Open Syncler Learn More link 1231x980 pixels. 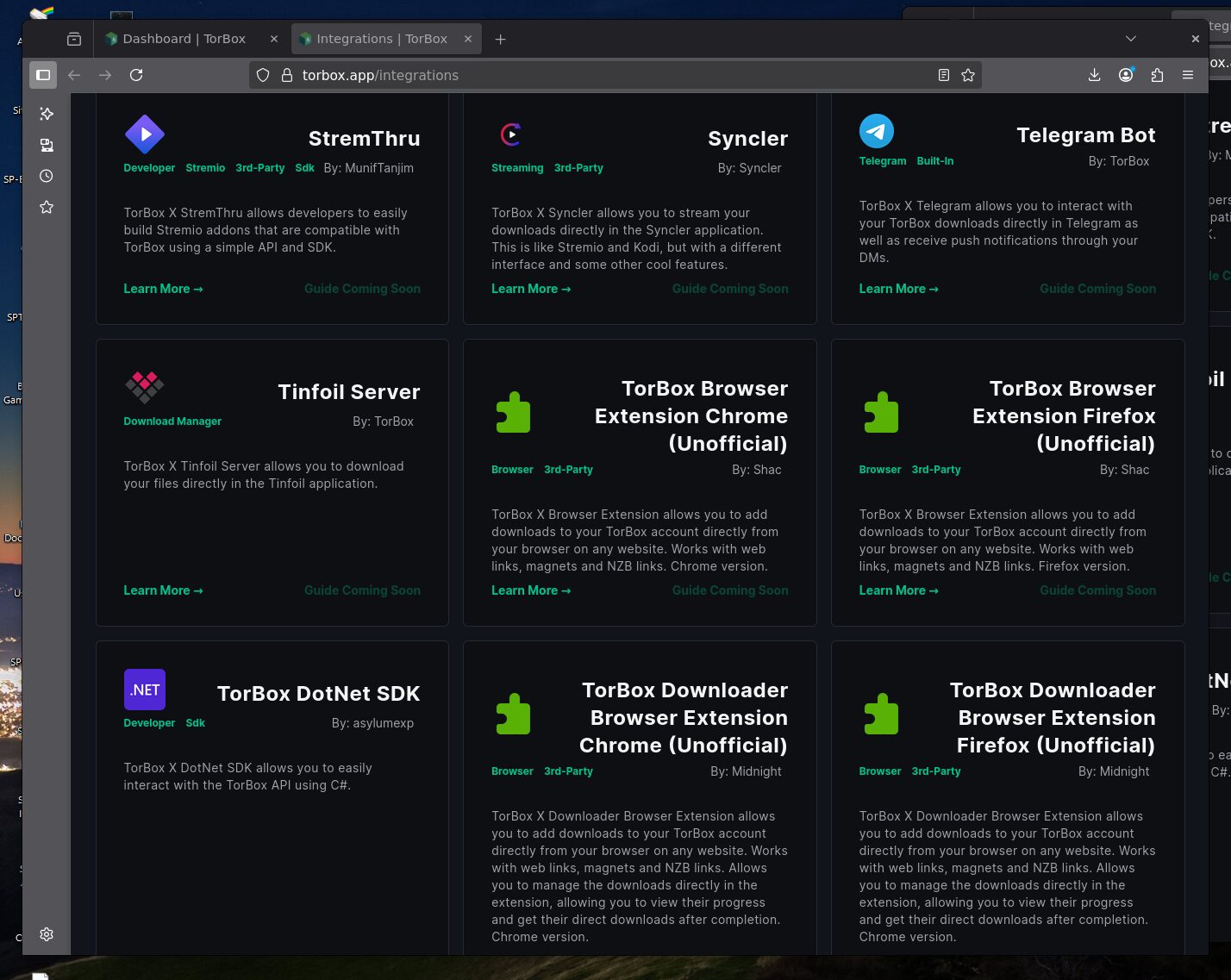[x=531, y=289]
